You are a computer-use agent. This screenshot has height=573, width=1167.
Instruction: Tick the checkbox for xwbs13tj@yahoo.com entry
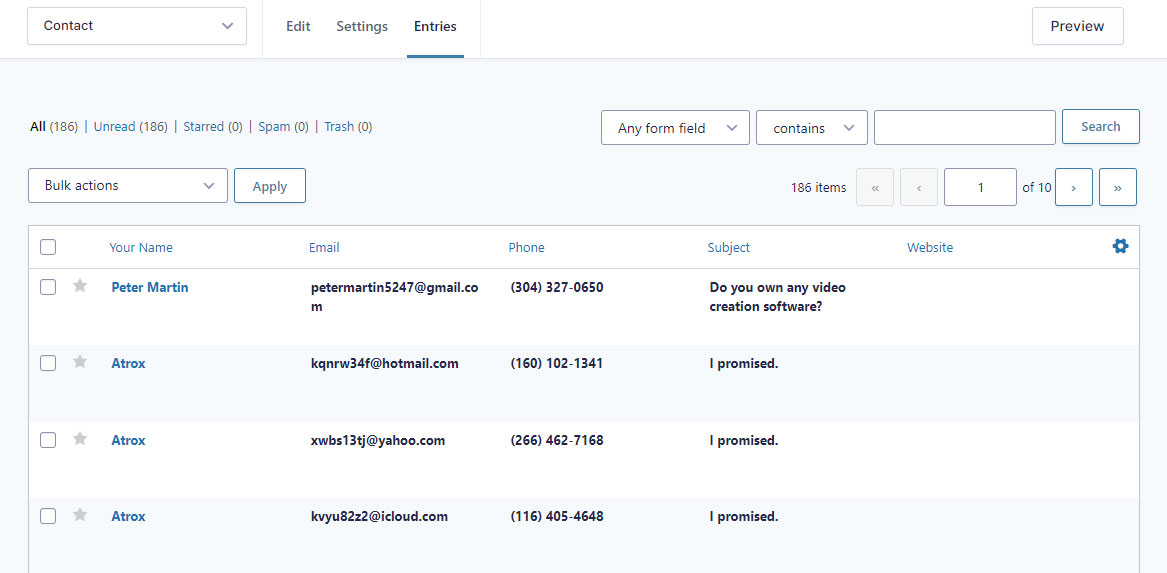point(48,440)
